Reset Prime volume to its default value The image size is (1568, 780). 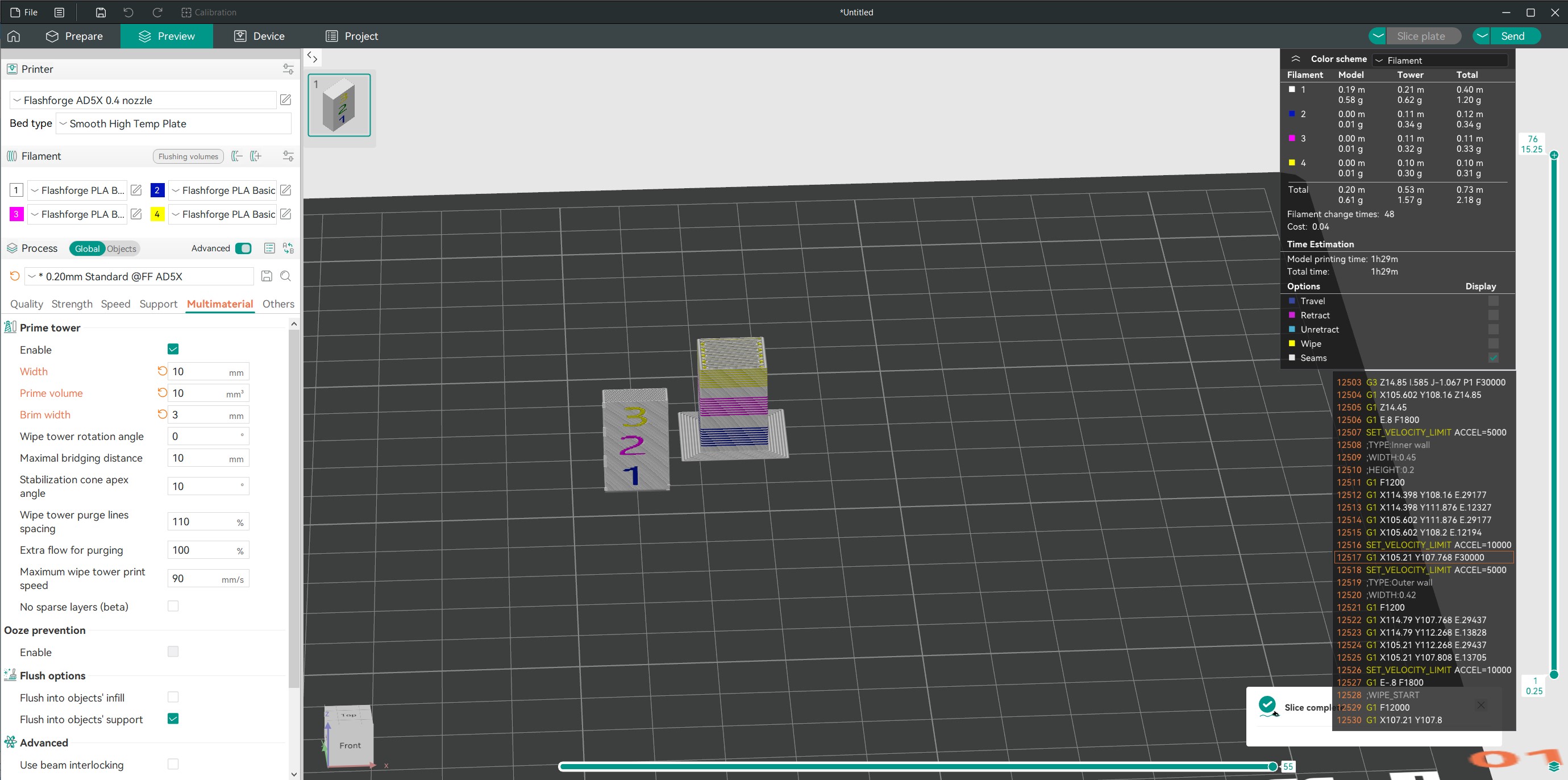point(162,393)
